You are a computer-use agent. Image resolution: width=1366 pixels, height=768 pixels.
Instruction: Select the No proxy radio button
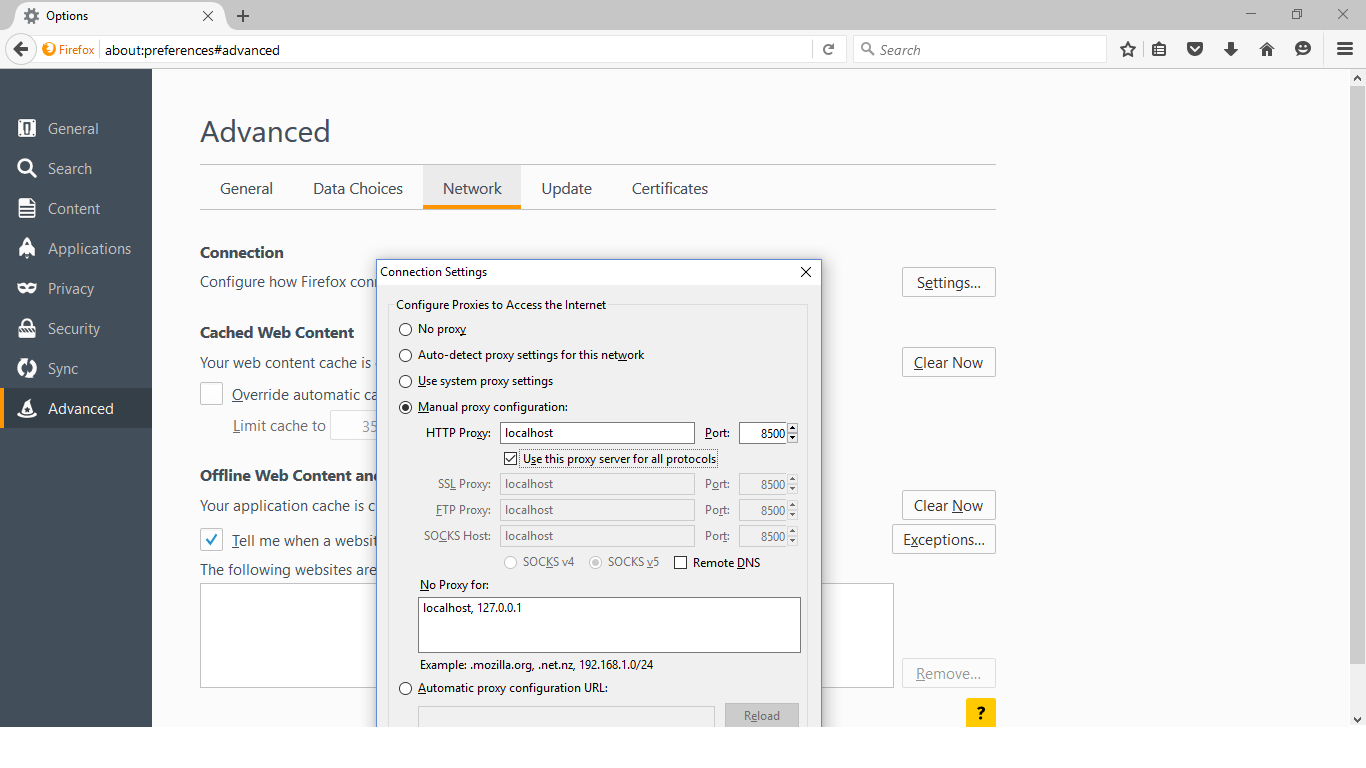(x=405, y=329)
